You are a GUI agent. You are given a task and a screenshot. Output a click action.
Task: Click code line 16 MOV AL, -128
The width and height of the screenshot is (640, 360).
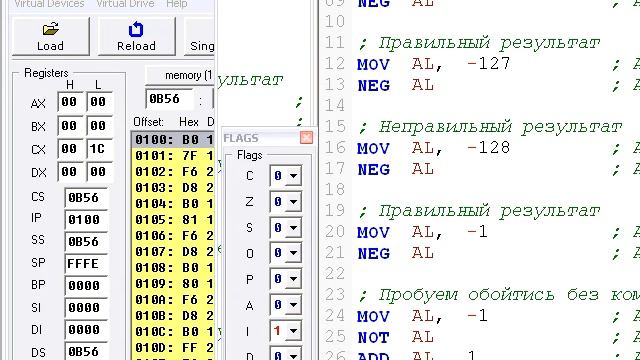[433, 148]
